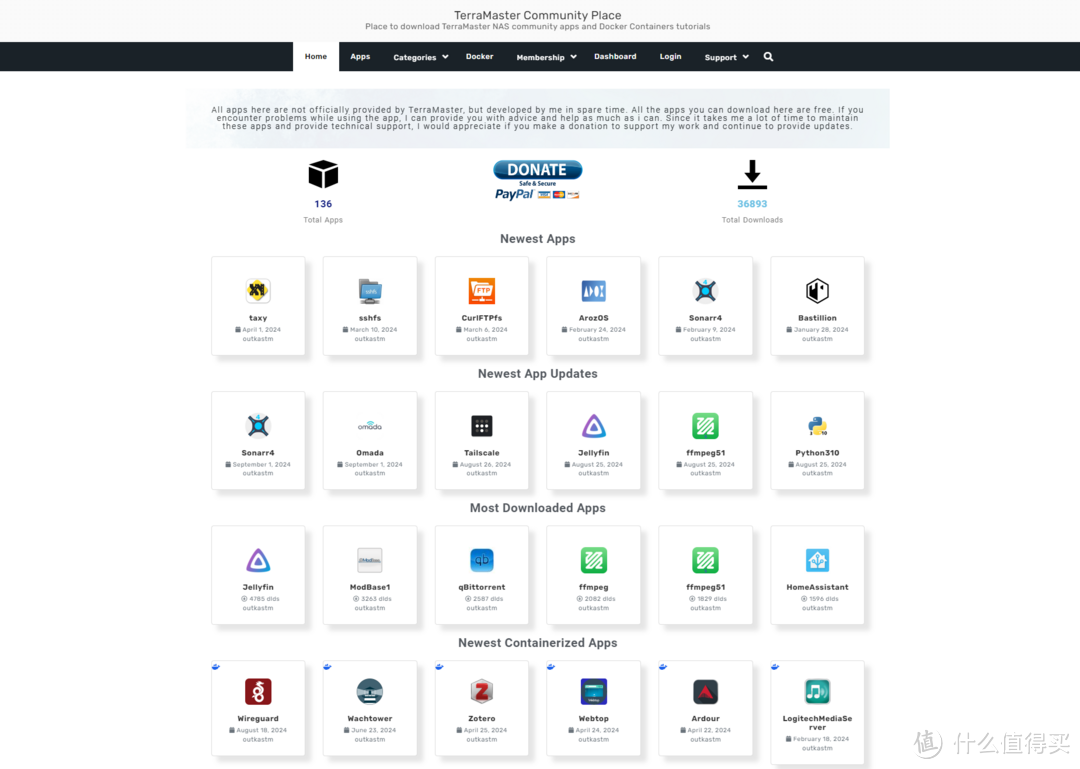Open the Wireguard container icon
The height and width of the screenshot is (769, 1080).
tap(258, 692)
